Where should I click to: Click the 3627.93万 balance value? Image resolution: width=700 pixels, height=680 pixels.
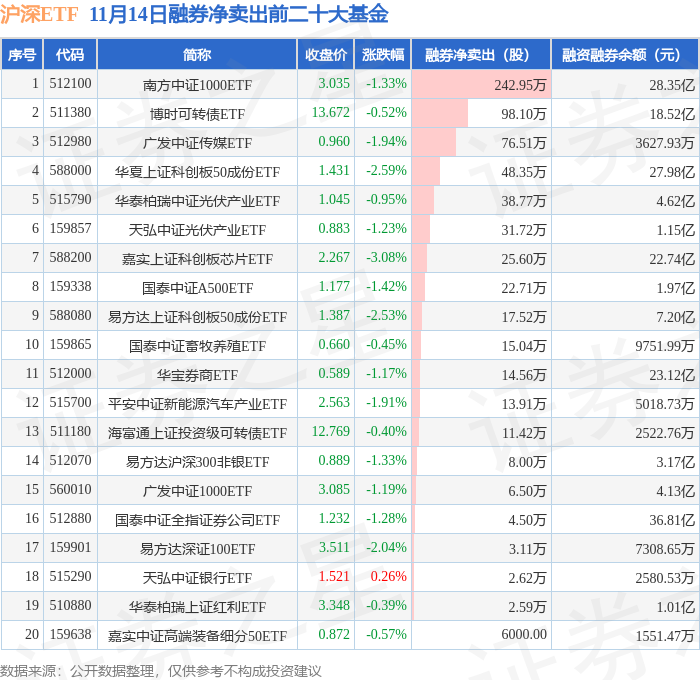[x=665, y=143]
